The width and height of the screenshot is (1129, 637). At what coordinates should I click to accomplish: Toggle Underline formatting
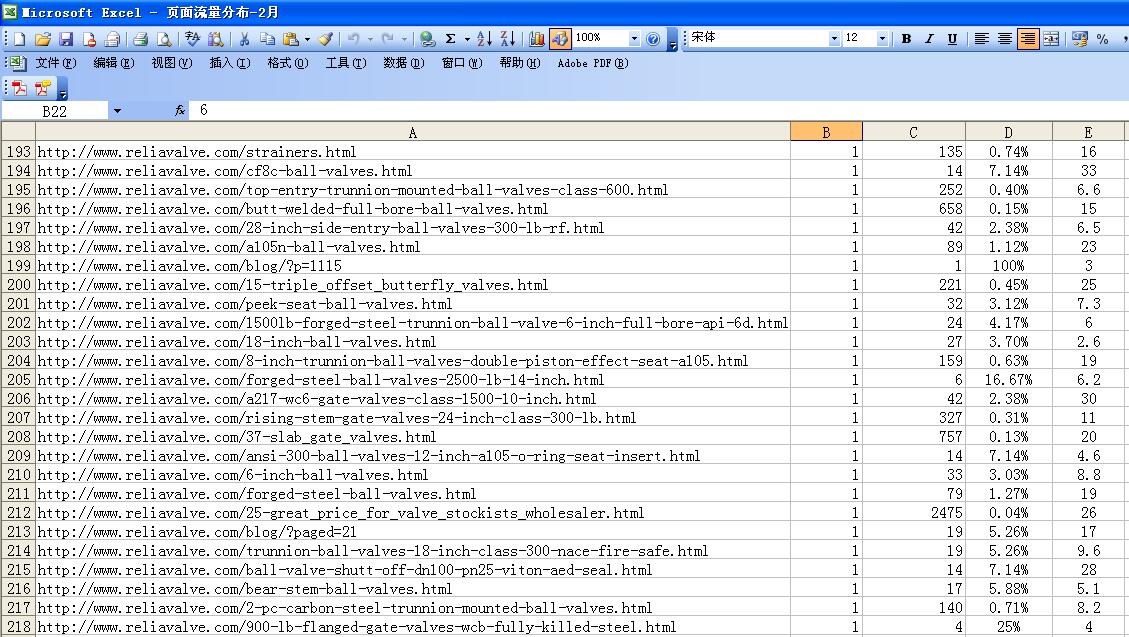[952, 39]
